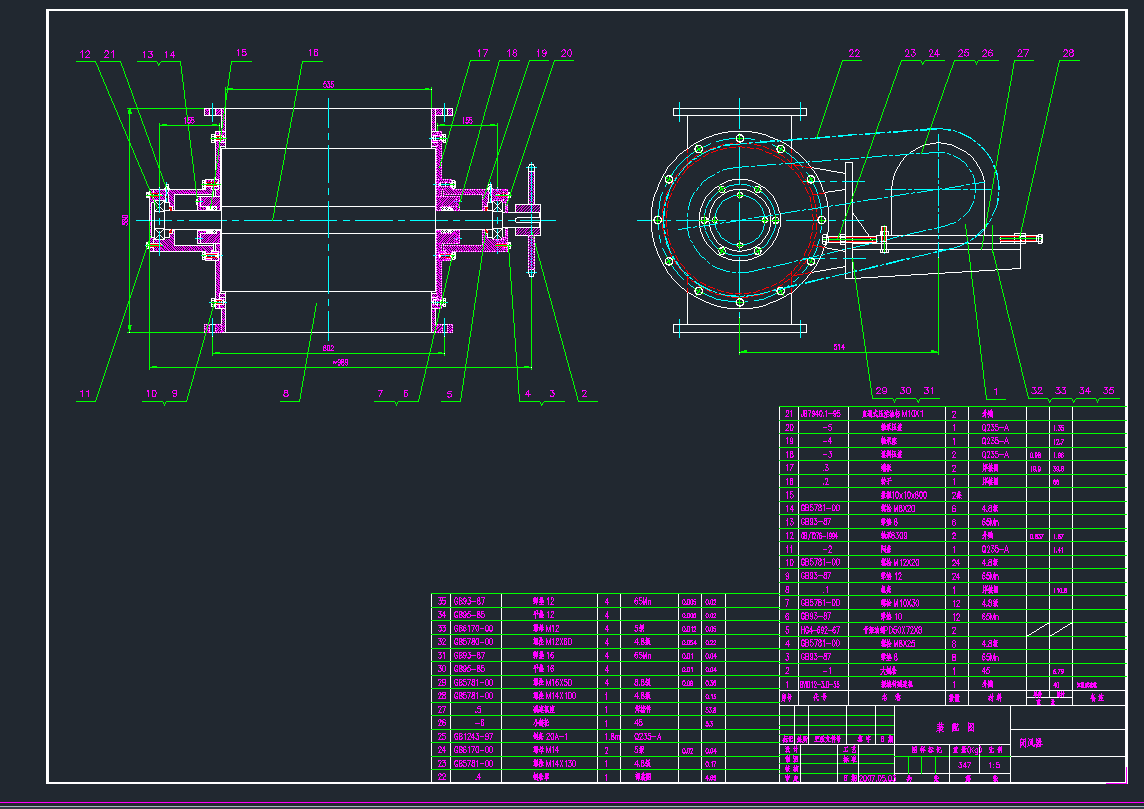Click part callout number 16 label

point(313,54)
